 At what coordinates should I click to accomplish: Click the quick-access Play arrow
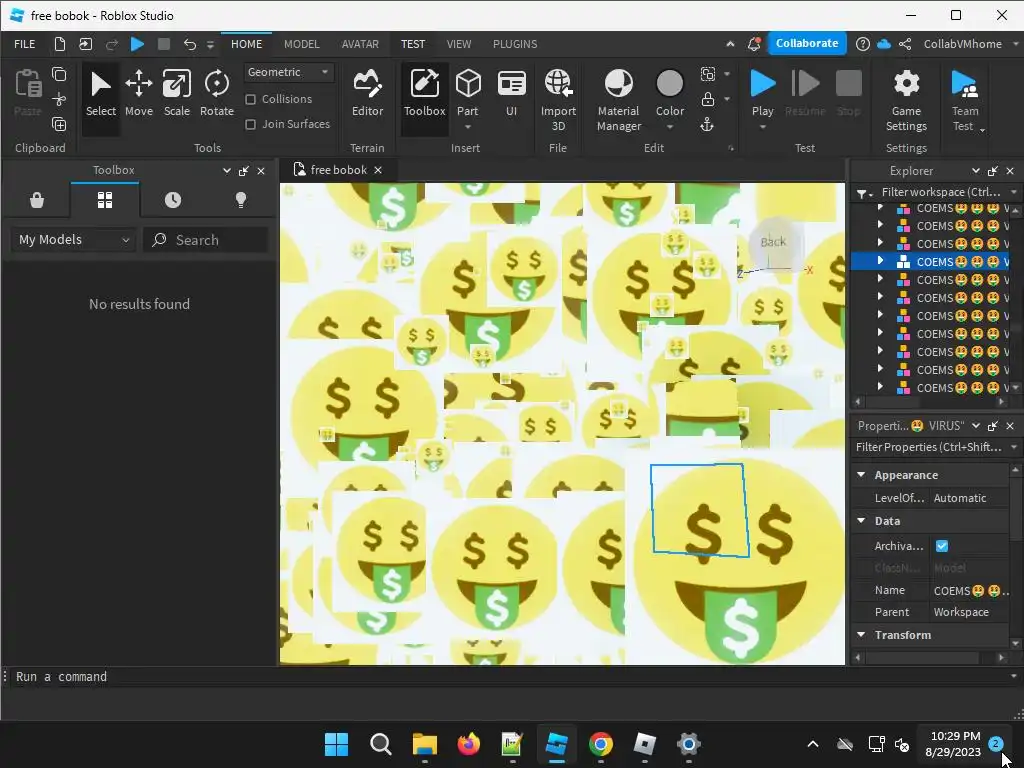137,44
